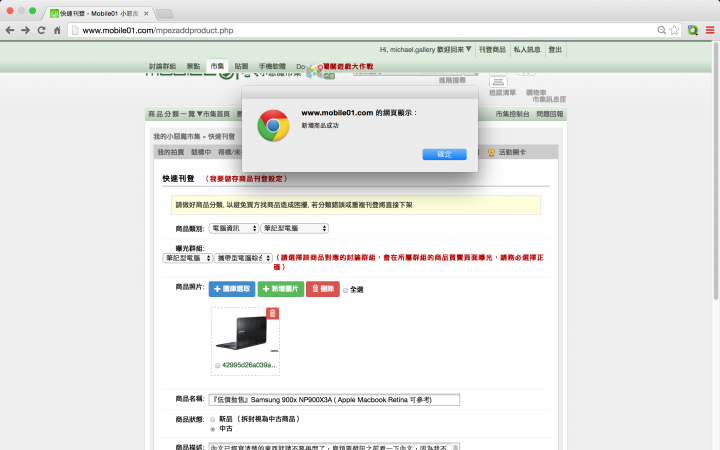The image size is (720, 450).
Task: Select the 市集 nav tab
Action: click(x=217, y=66)
